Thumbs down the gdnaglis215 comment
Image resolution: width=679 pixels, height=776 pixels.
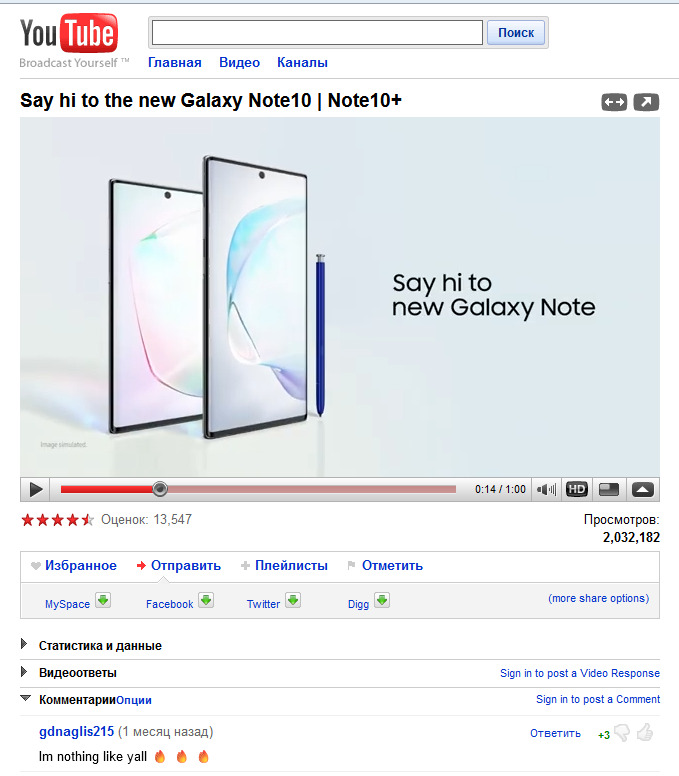tap(622, 733)
